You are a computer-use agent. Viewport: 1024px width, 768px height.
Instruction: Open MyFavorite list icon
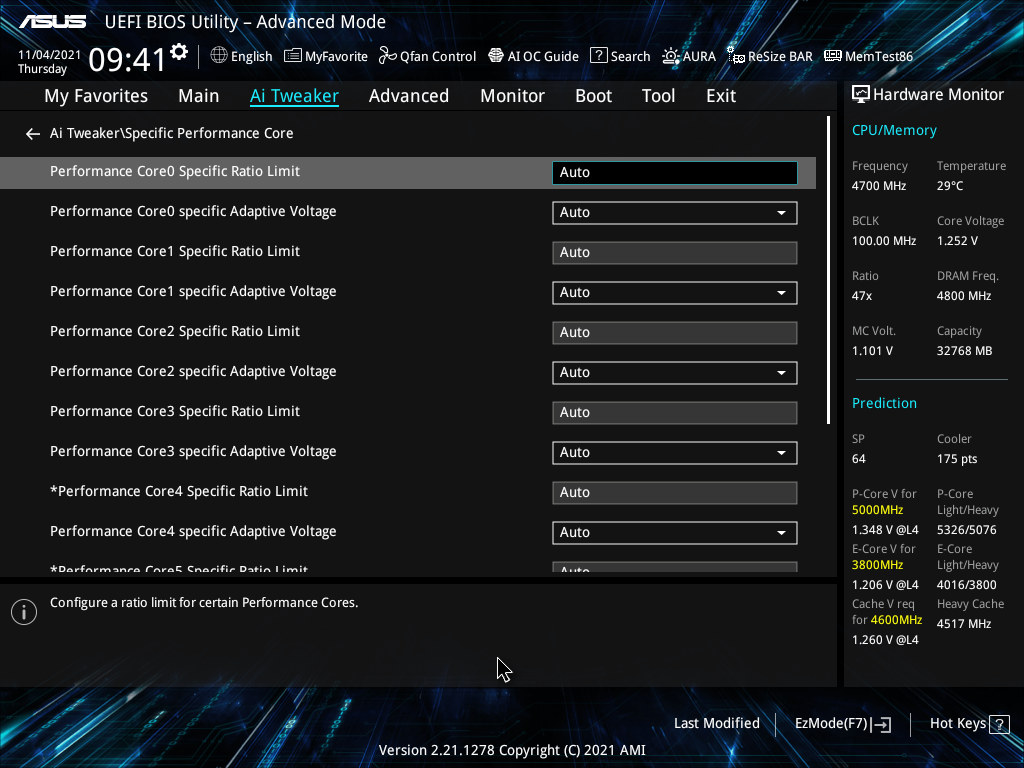(293, 56)
